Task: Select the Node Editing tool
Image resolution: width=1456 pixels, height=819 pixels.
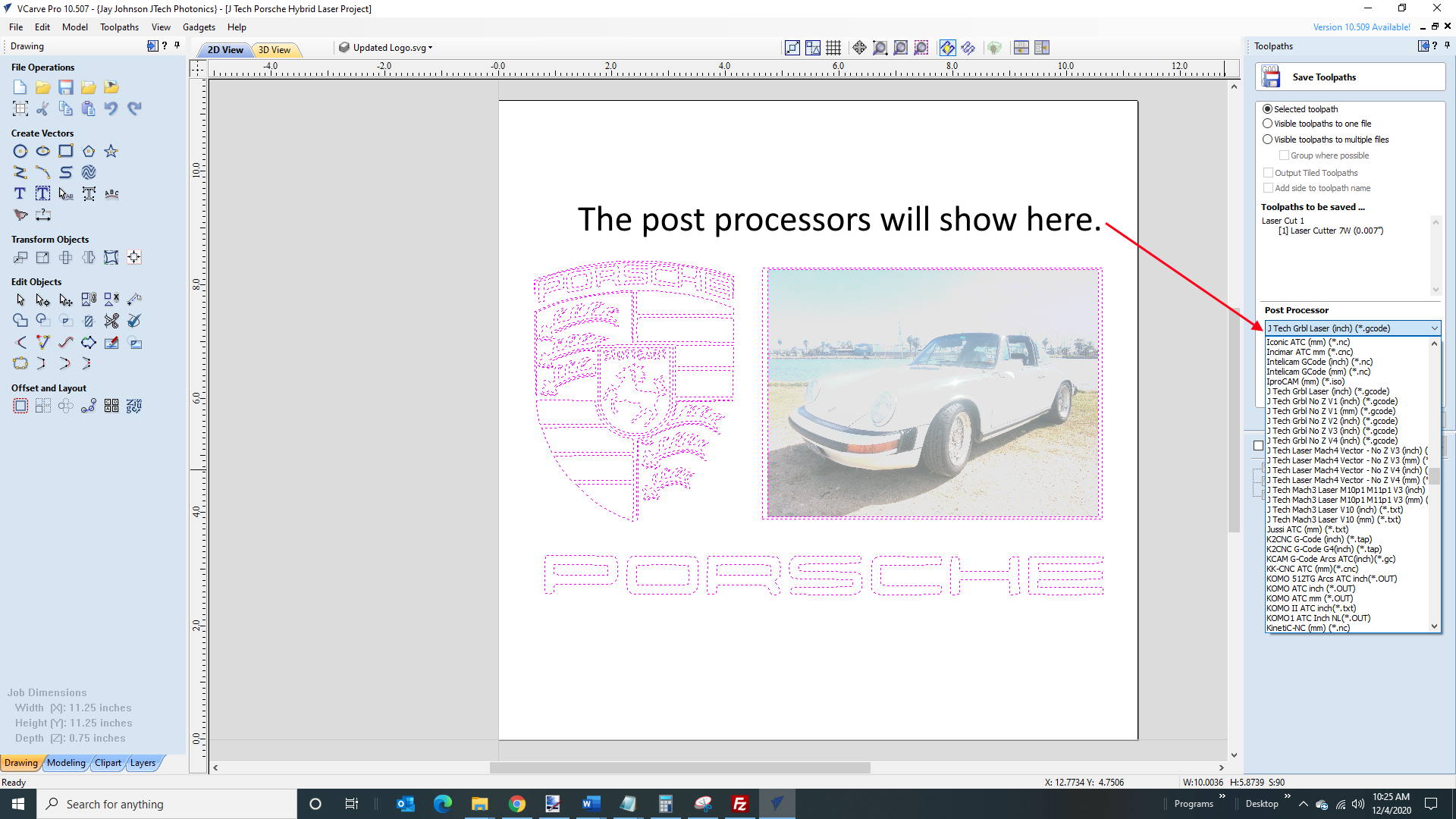Action: tap(43, 300)
